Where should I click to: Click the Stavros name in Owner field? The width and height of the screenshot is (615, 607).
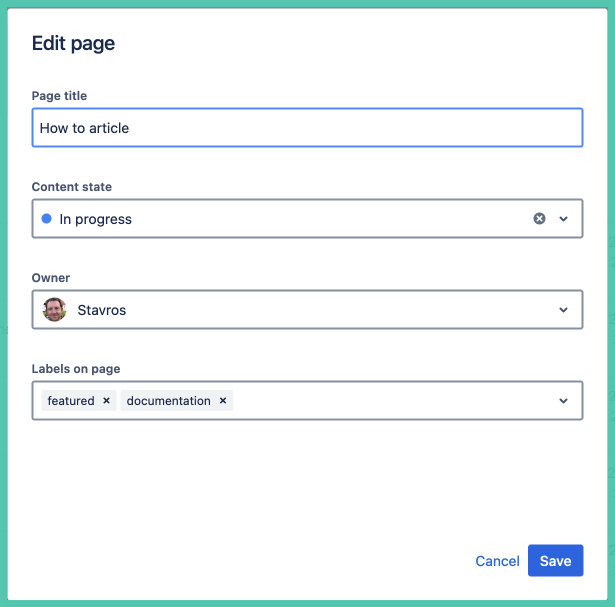click(x=102, y=310)
